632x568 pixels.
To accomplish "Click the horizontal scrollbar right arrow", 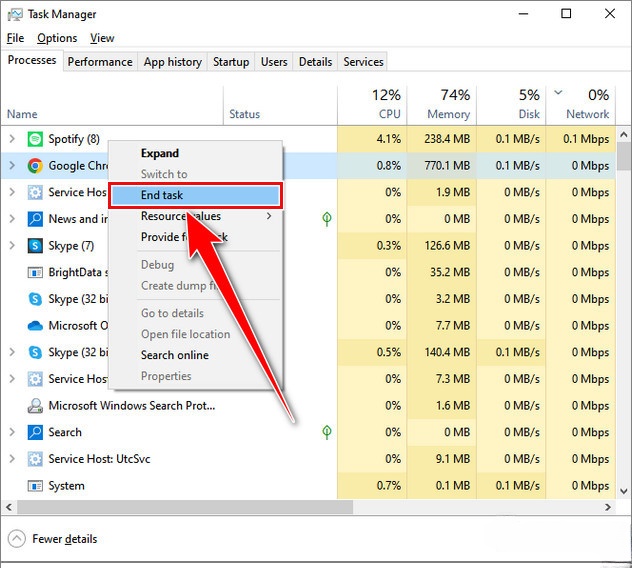I will tap(608, 507).
